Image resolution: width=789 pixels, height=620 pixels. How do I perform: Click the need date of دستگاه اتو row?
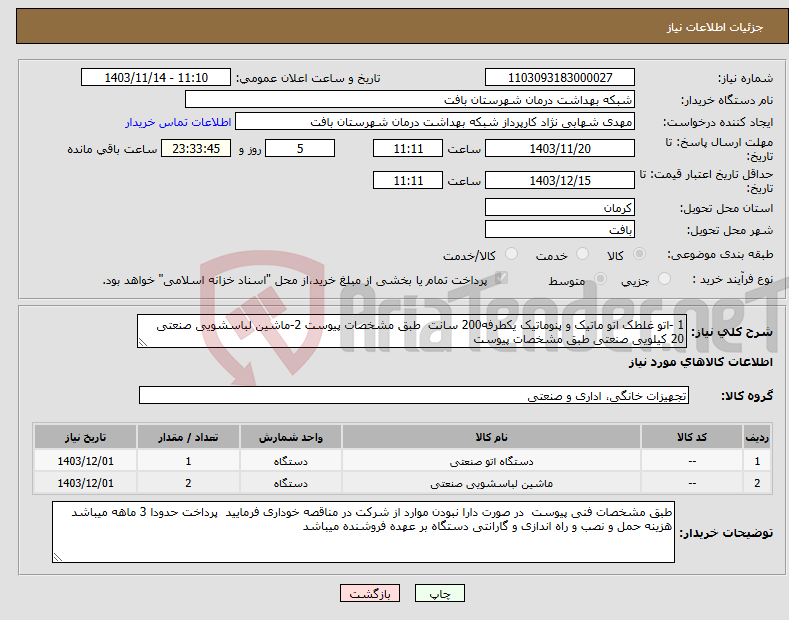click(86, 461)
